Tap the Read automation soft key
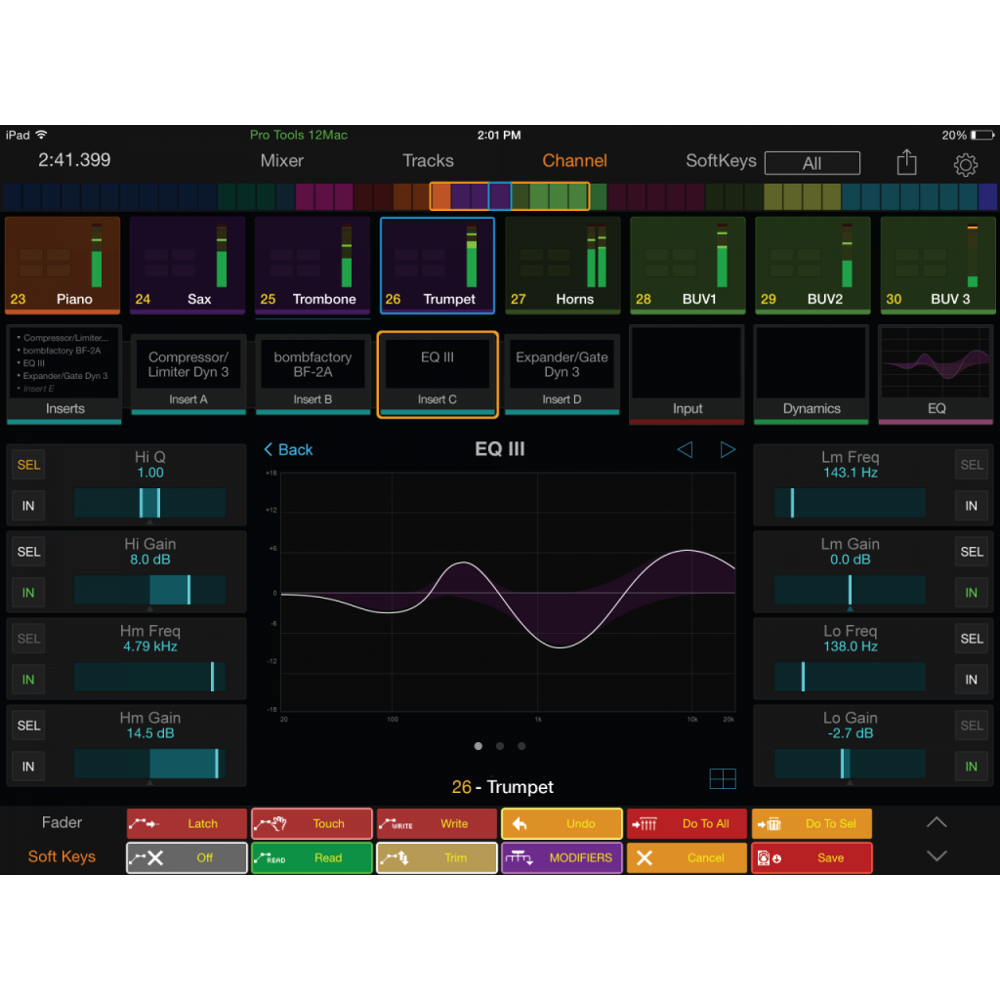 coord(312,858)
